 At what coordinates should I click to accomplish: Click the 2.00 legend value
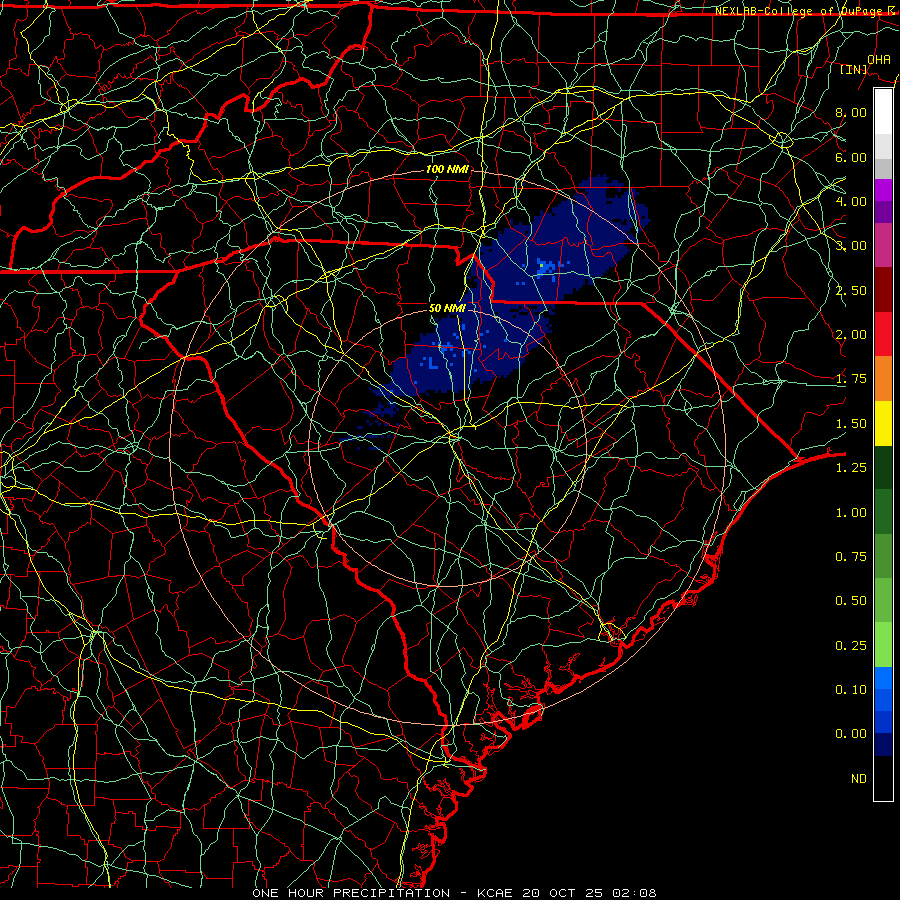pos(851,335)
